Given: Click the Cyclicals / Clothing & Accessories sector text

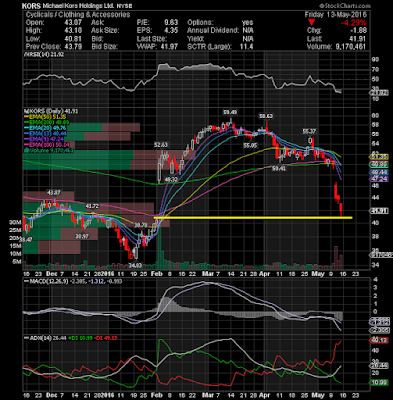Looking at the screenshot, I should click(78, 15).
